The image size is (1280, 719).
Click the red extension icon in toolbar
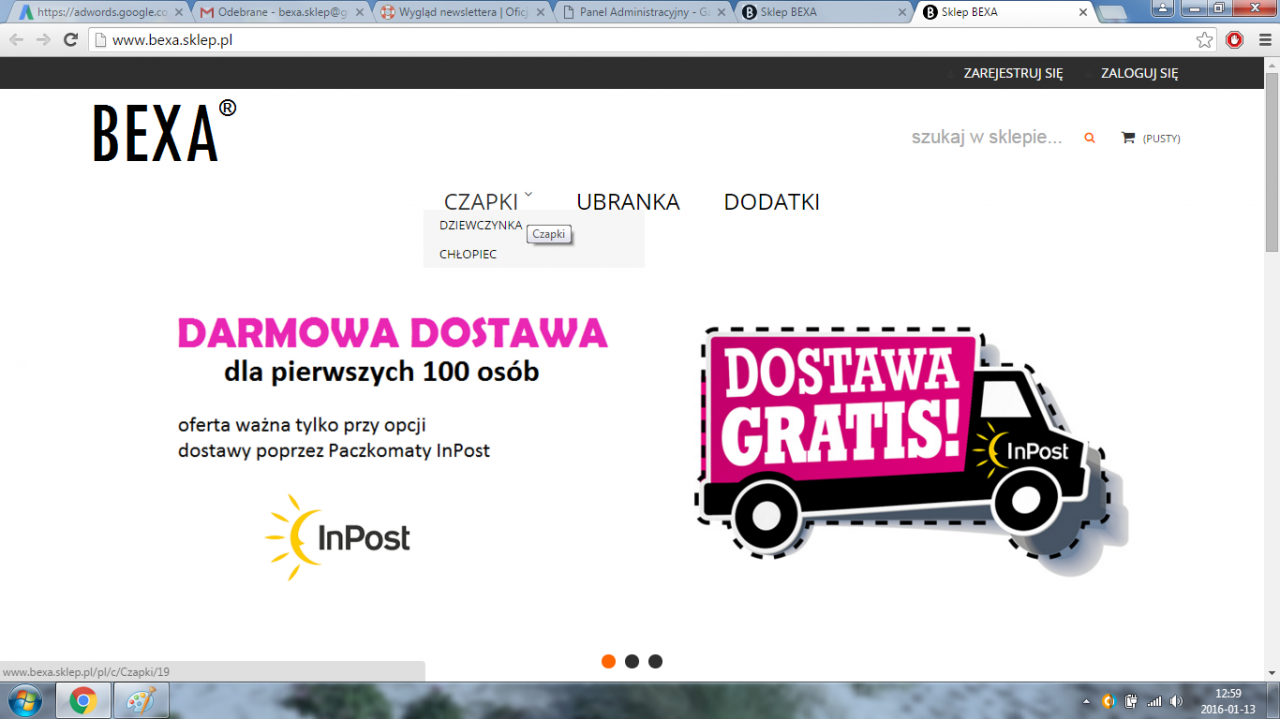coord(1235,40)
